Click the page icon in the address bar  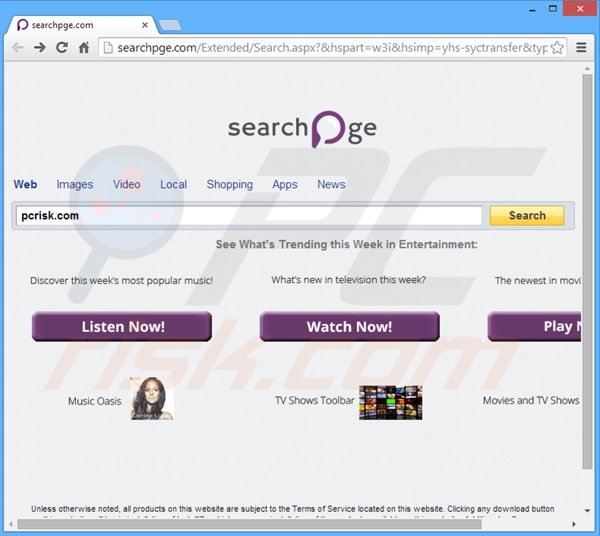tap(108, 48)
